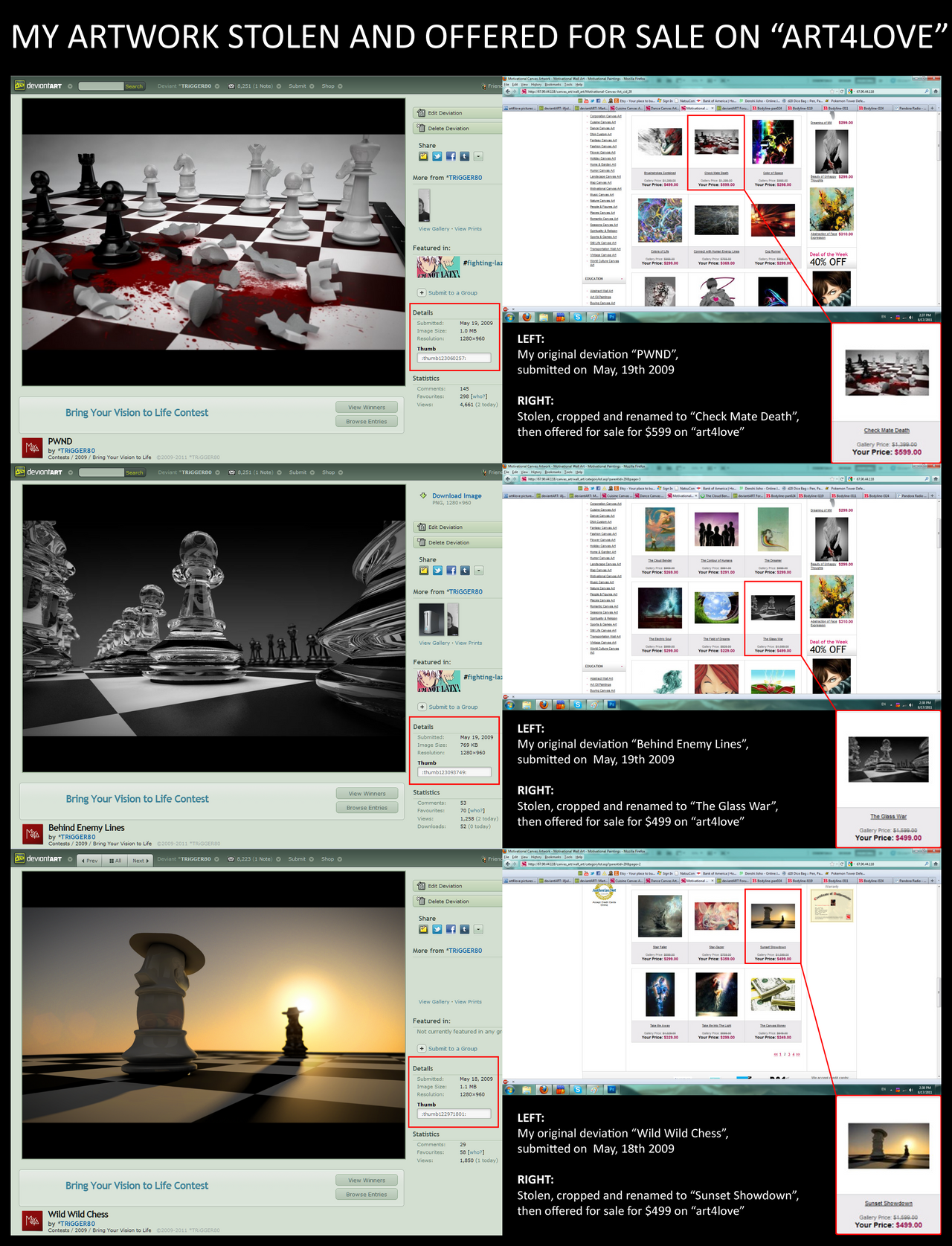Click Tumblr share icon on Behind Enemy Lines page
This screenshot has width=952, height=1246.
click(464, 571)
